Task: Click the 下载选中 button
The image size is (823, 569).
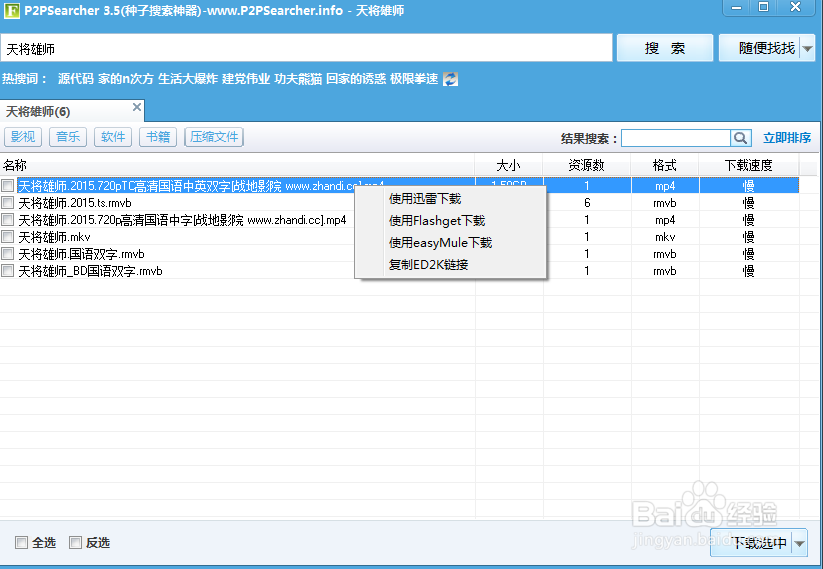Action: coord(752,543)
